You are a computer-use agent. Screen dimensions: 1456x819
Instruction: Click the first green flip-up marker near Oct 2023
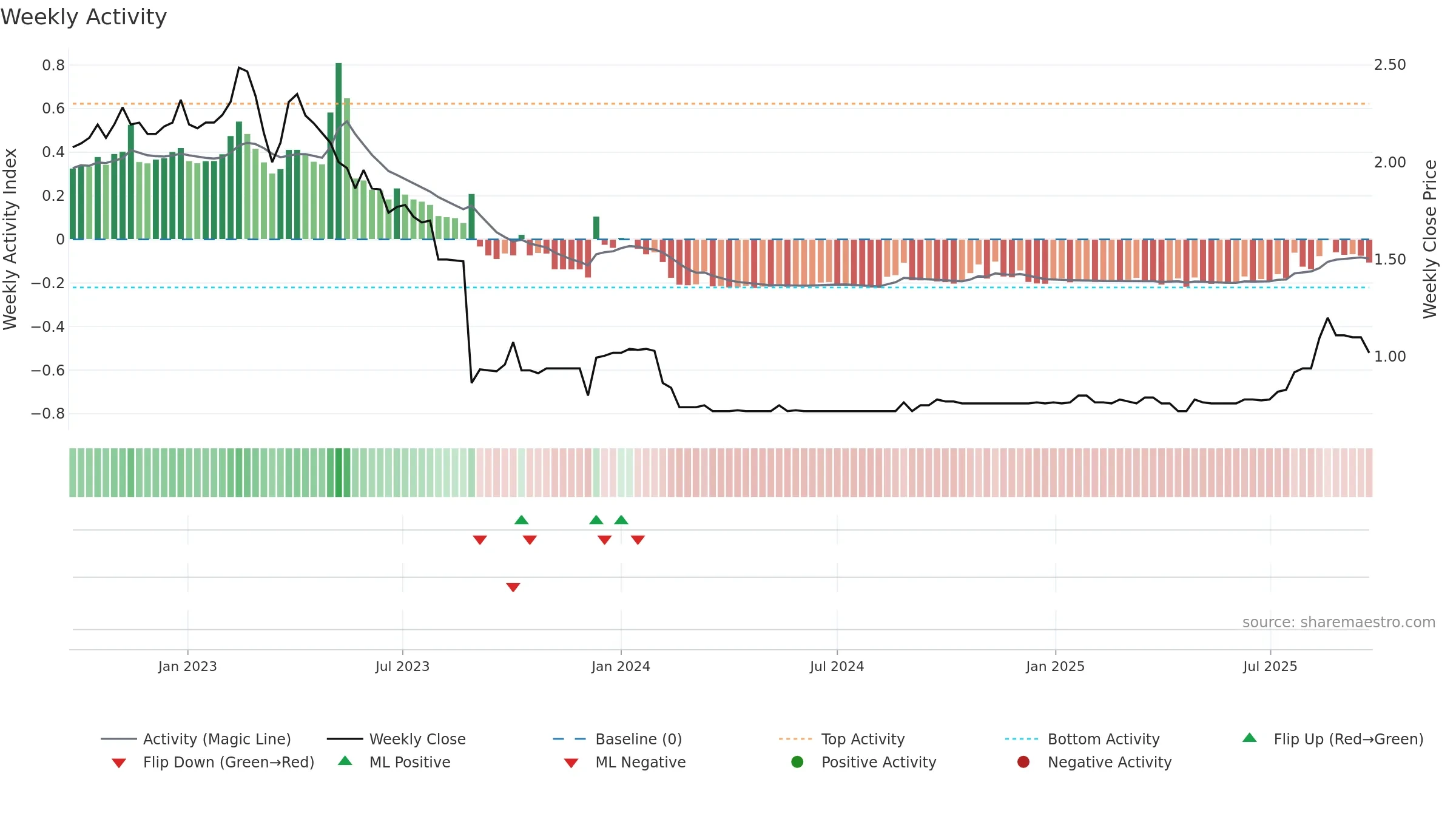pos(522,520)
